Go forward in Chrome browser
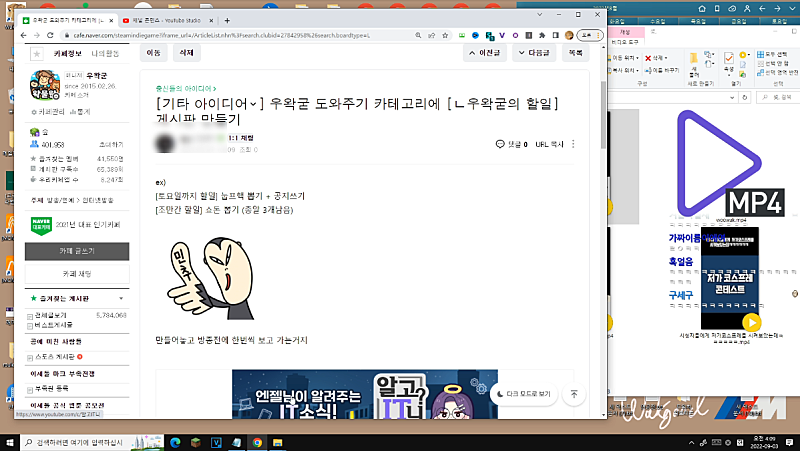This screenshot has height=451, width=800. tap(37, 35)
